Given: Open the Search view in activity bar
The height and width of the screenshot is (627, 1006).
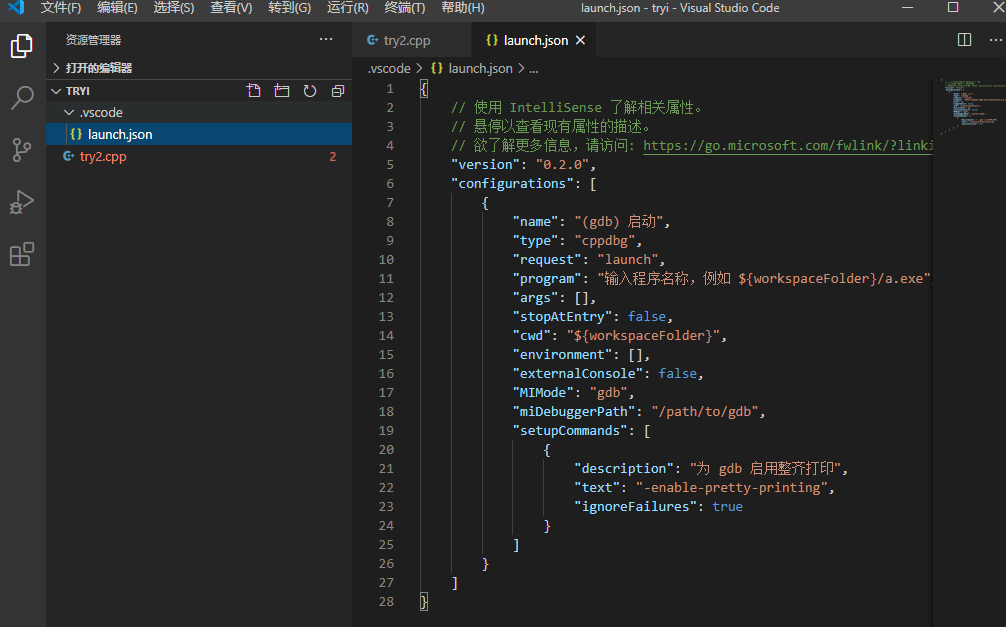Looking at the screenshot, I should click(x=22, y=98).
